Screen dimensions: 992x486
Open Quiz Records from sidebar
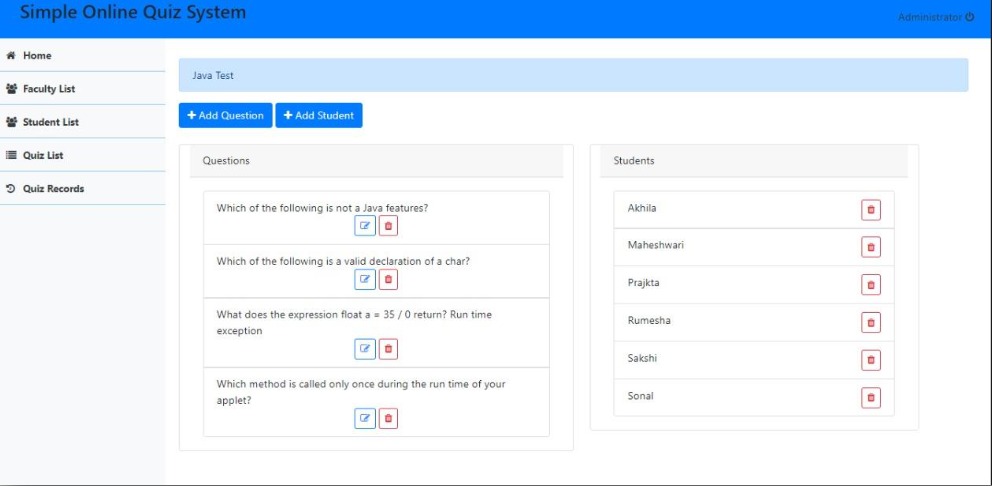(x=53, y=189)
